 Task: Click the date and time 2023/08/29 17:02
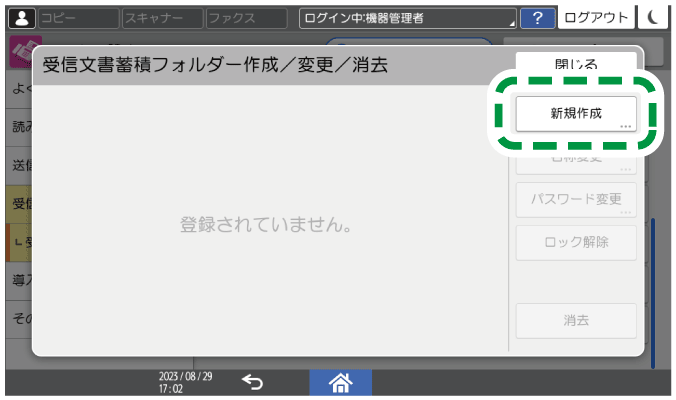coord(185,382)
